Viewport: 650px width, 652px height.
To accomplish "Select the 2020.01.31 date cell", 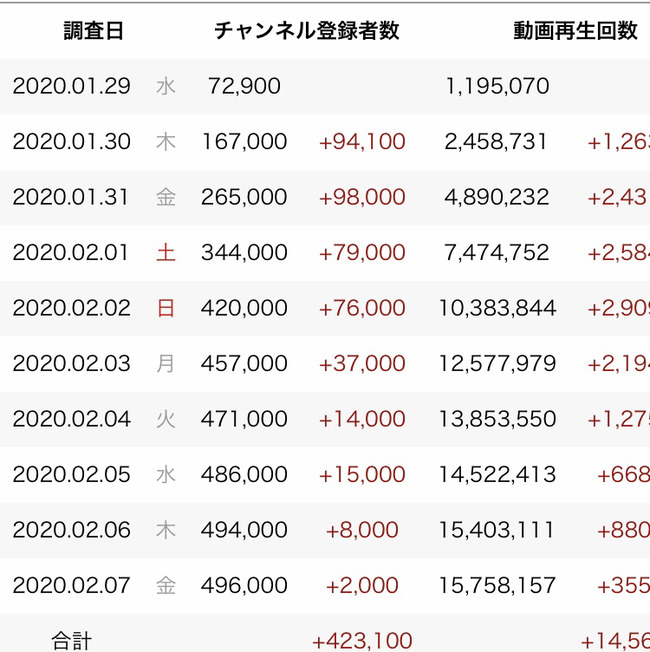I will click(71, 197).
